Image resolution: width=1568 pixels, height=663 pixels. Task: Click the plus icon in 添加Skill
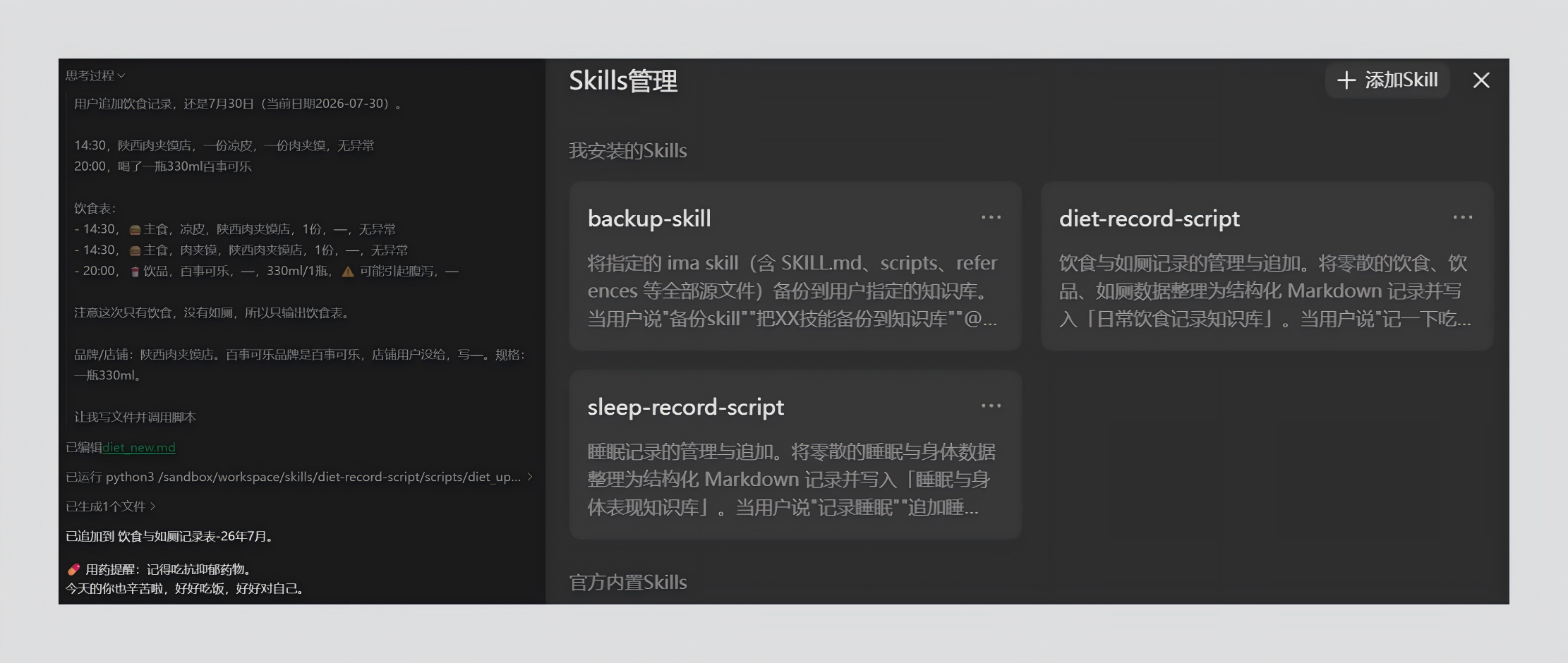tap(1346, 80)
